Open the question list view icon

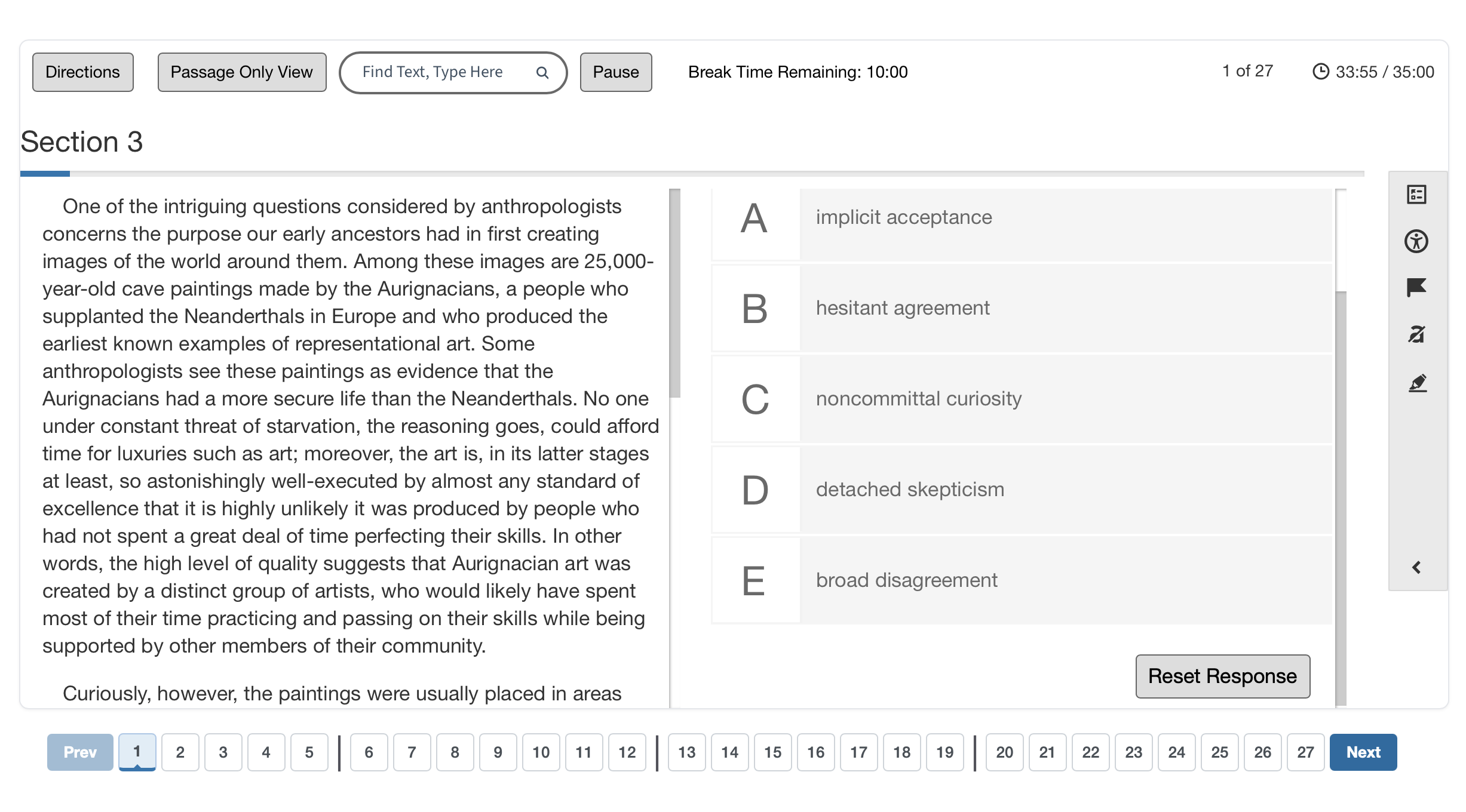coord(1416,195)
